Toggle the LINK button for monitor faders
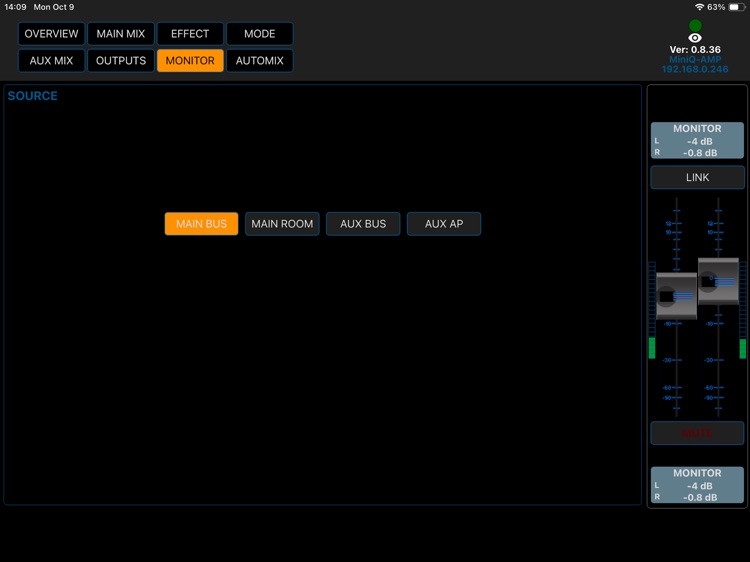 tap(697, 177)
